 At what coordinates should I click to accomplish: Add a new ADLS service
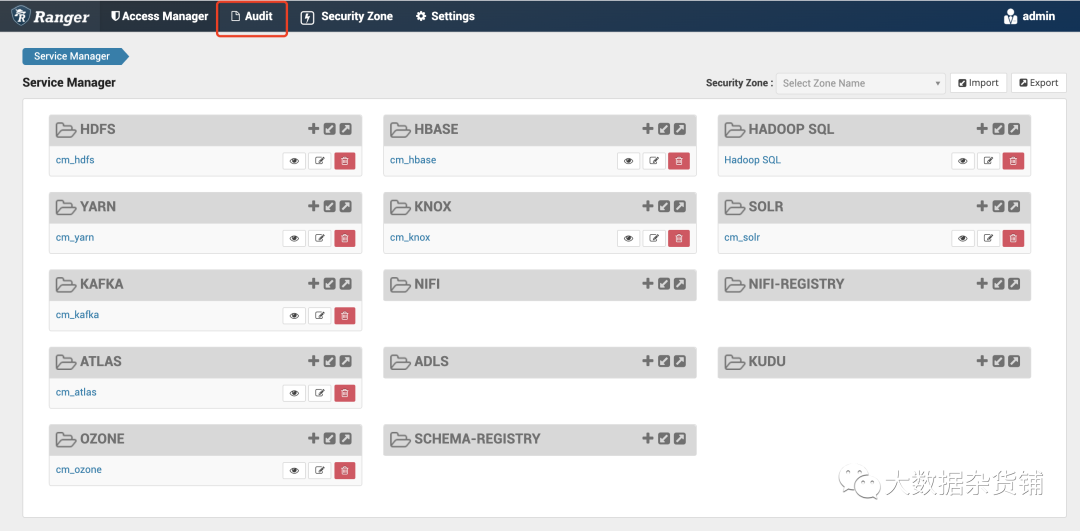[647, 361]
